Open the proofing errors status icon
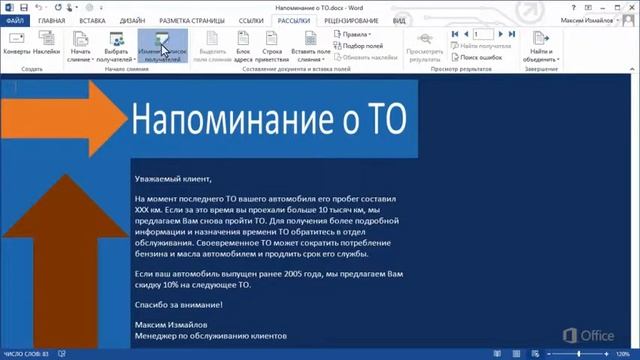Viewport: 640px width, 360px height. pos(62,354)
